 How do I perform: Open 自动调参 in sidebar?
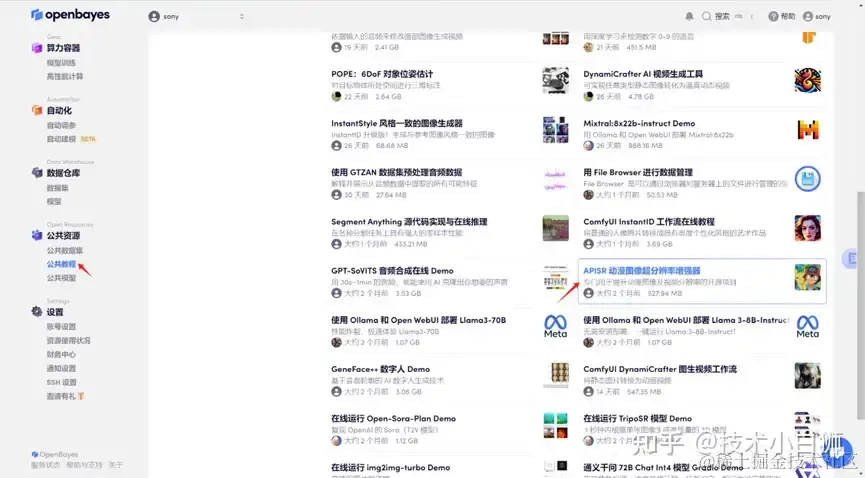click(61, 125)
